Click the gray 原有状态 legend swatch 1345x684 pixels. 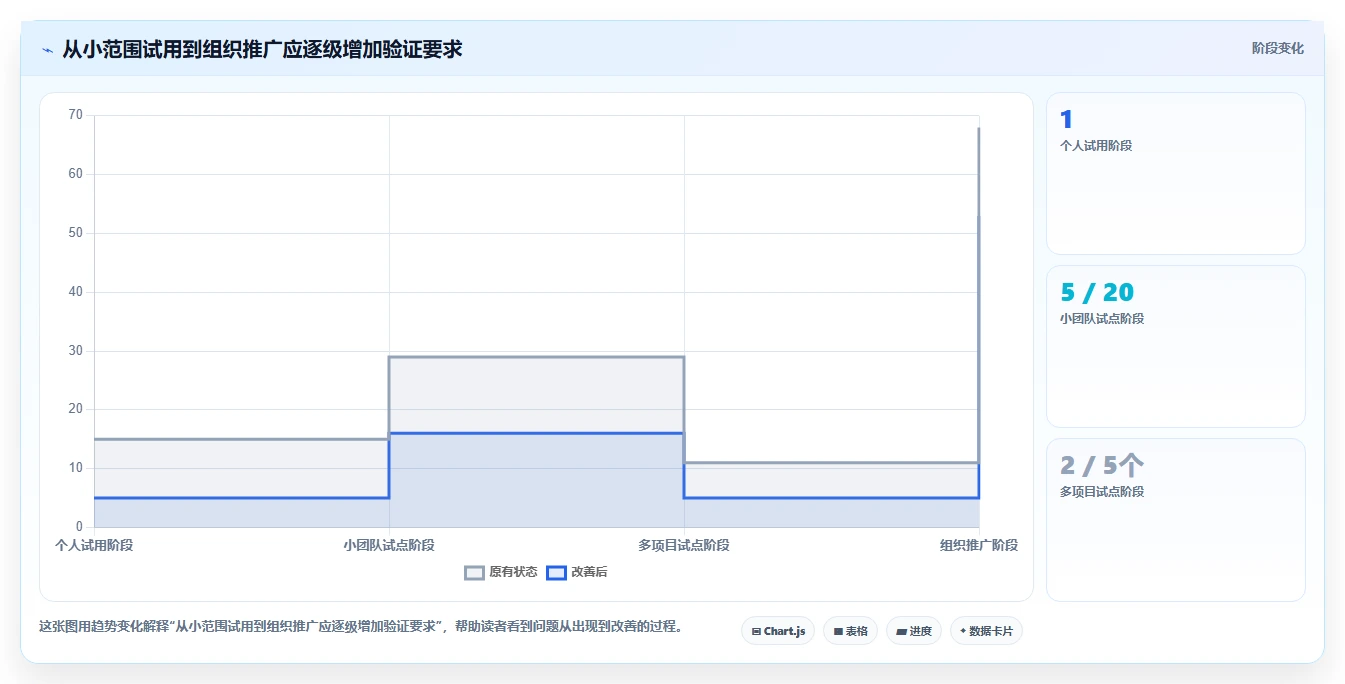click(x=475, y=572)
